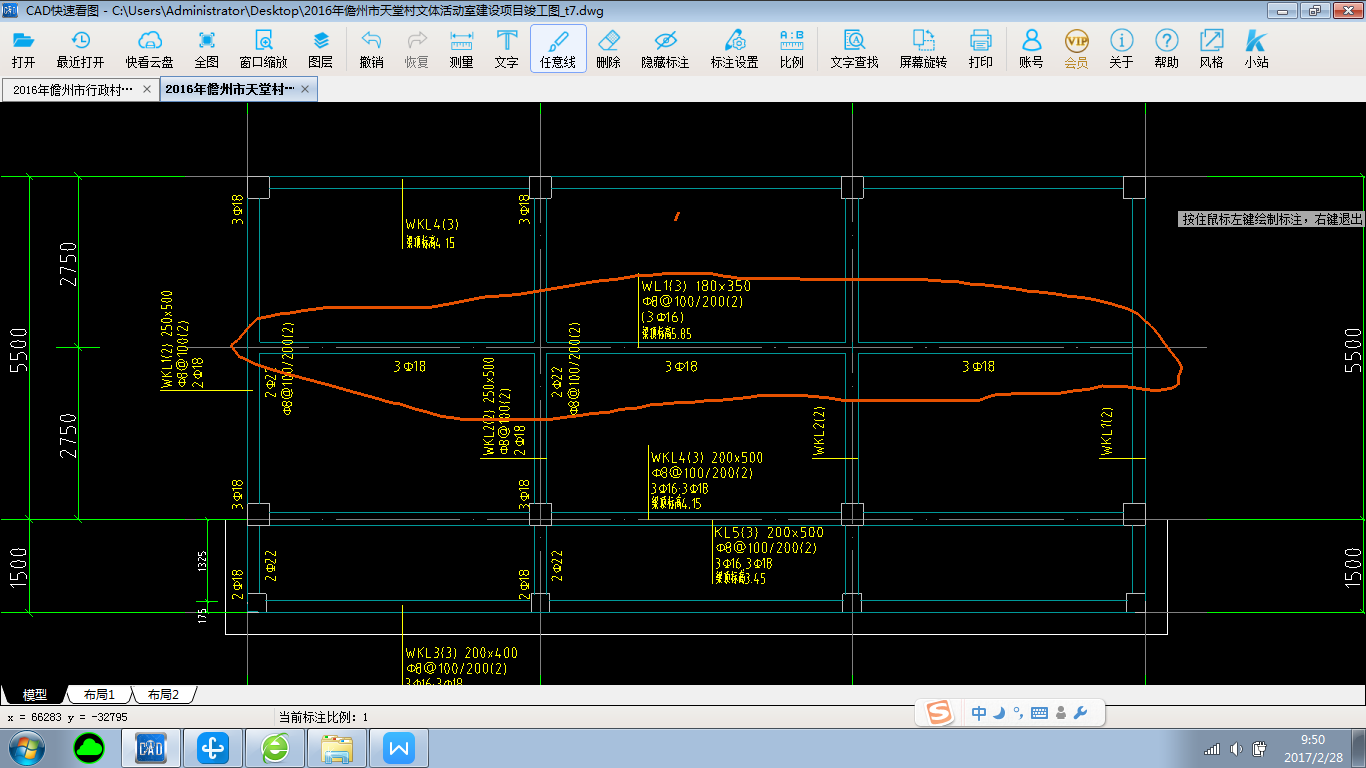Switch to the 布局2 layout tab
This screenshot has height=768, width=1366.
pyautogui.click(x=163, y=694)
